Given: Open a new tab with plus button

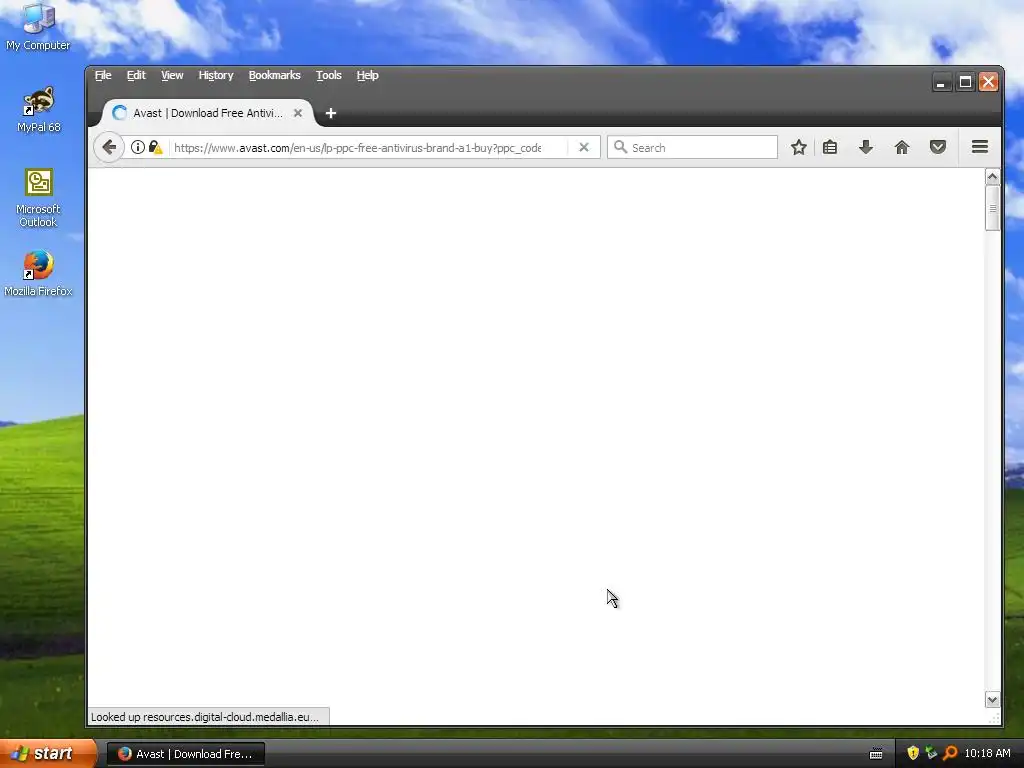Looking at the screenshot, I should [330, 114].
